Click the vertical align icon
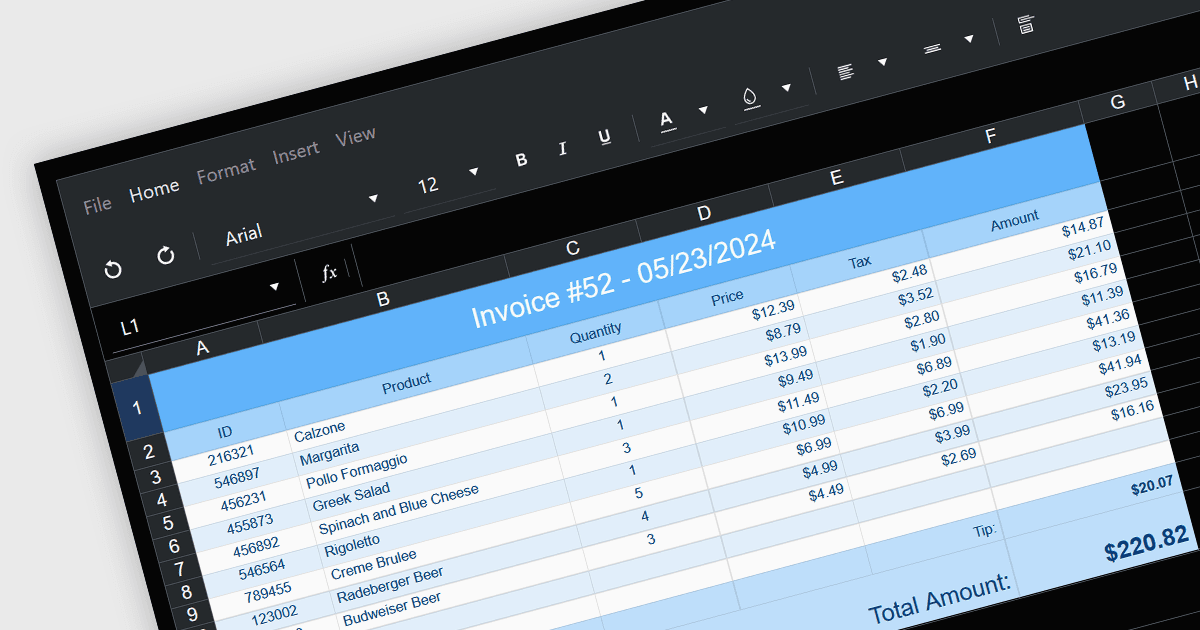The height and width of the screenshot is (630, 1200). [932, 49]
